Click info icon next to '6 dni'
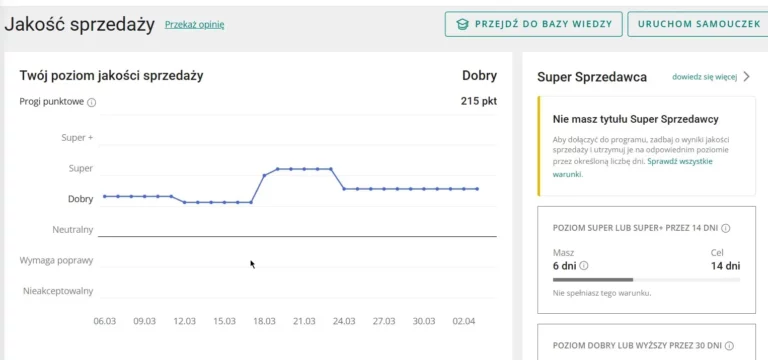This screenshot has width=768, height=360. [x=584, y=266]
